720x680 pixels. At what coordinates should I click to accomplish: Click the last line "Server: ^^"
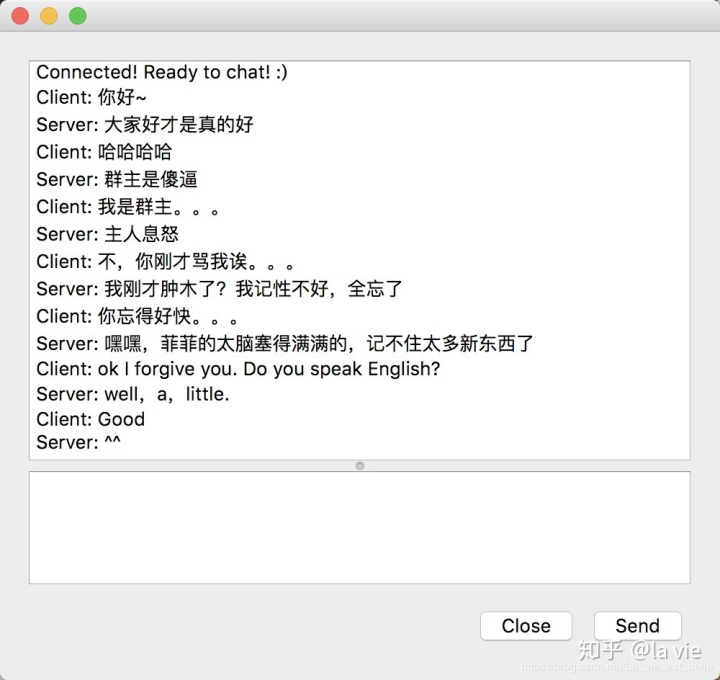[x=79, y=443]
